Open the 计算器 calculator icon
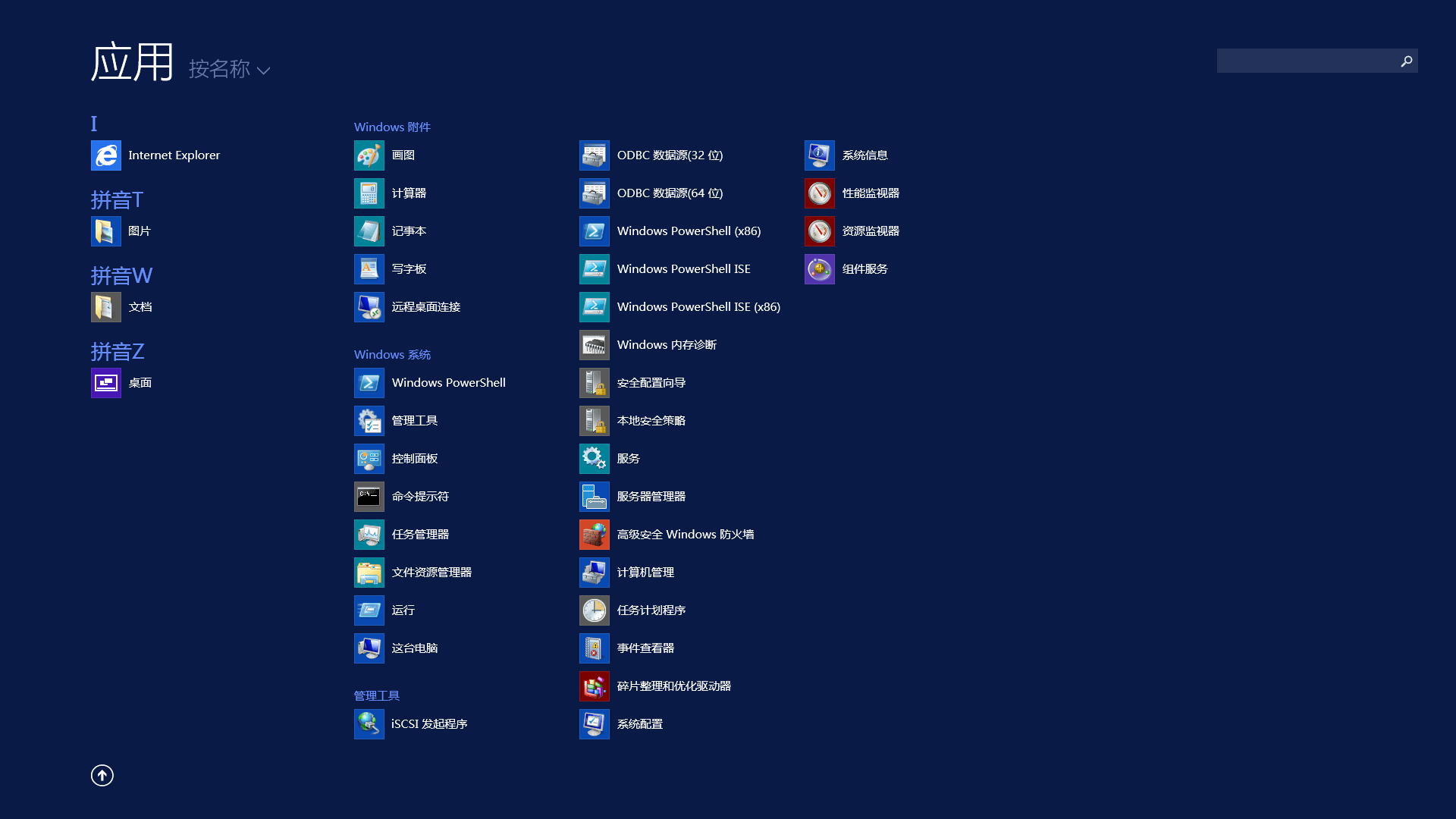 (369, 193)
